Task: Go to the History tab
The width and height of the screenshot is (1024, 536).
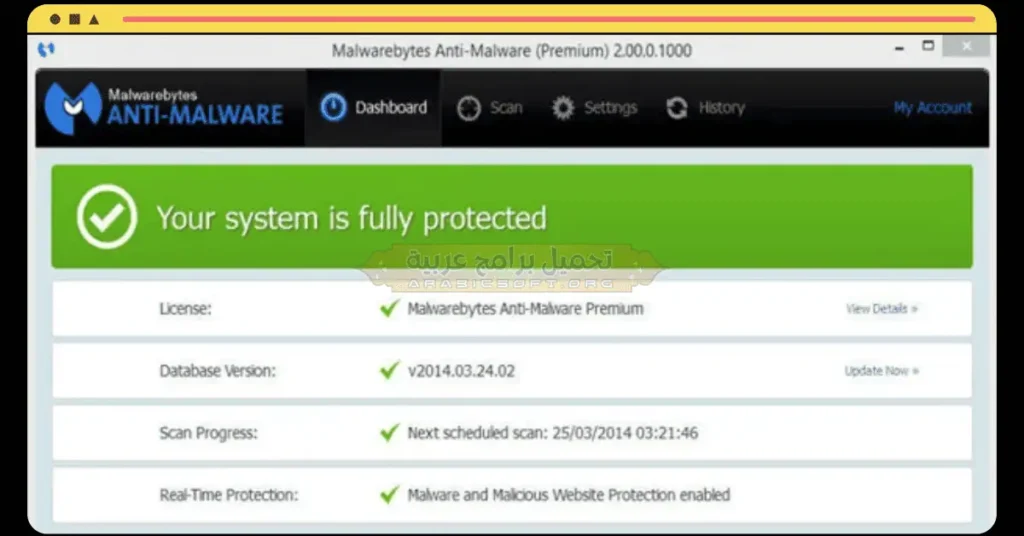Action: [705, 108]
